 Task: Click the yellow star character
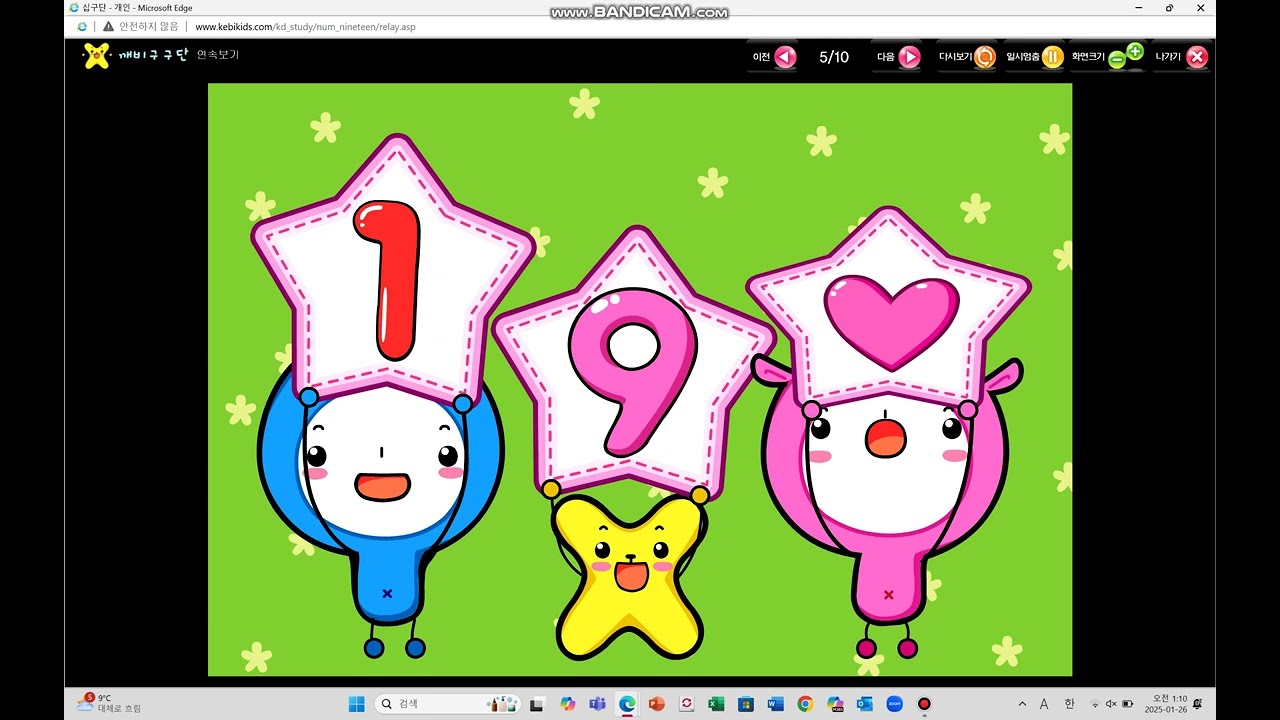click(x=628, y=580)
